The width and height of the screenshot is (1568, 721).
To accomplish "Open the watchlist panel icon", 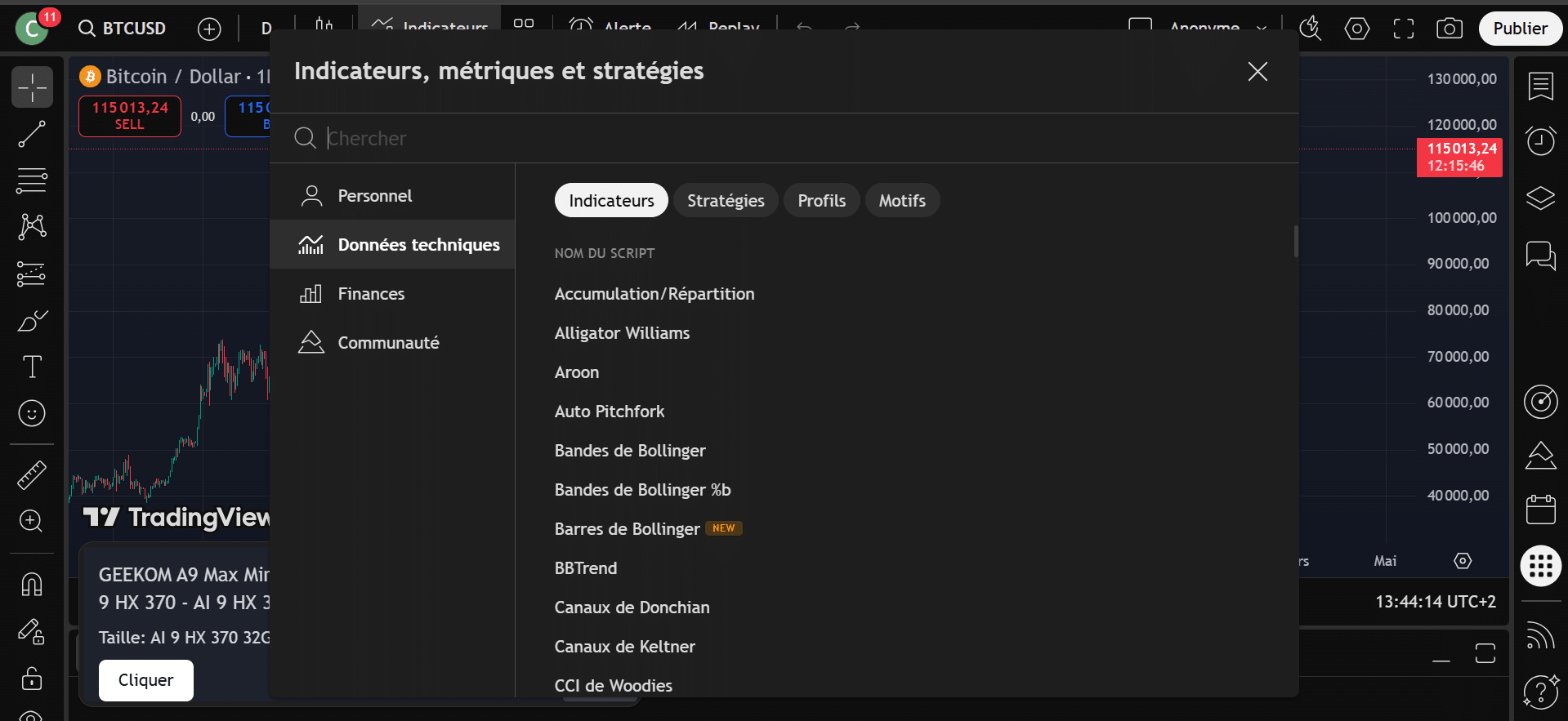I will [x=1540, y=86].
